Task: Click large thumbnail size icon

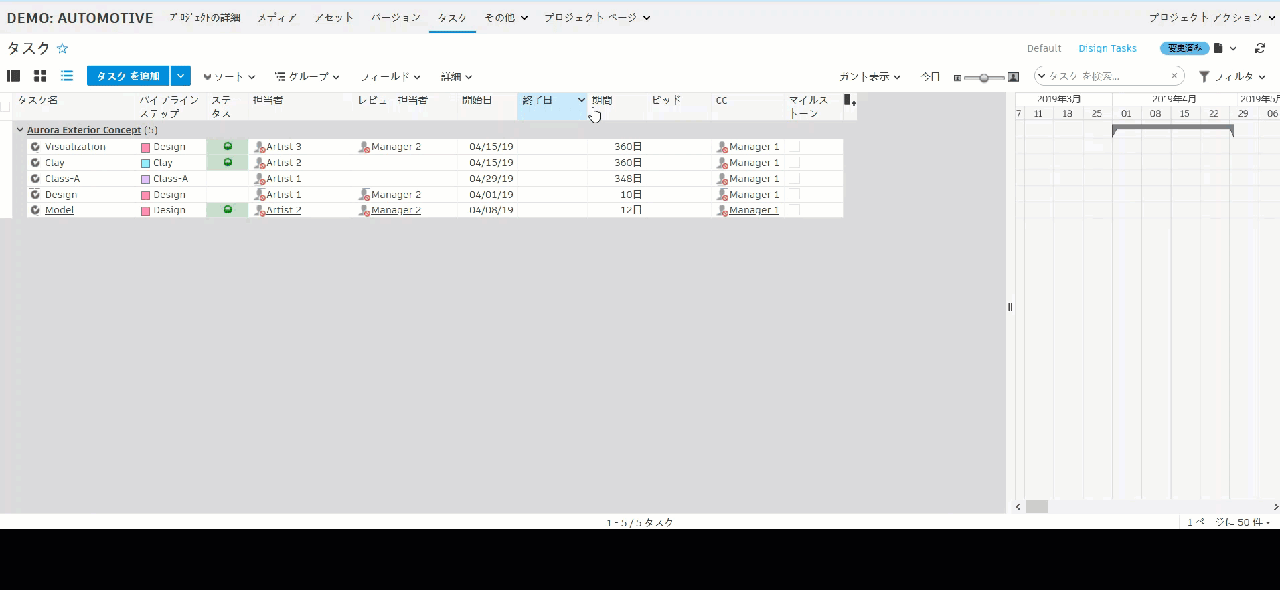Action: pyautogui.click(x=1013, y=77)
